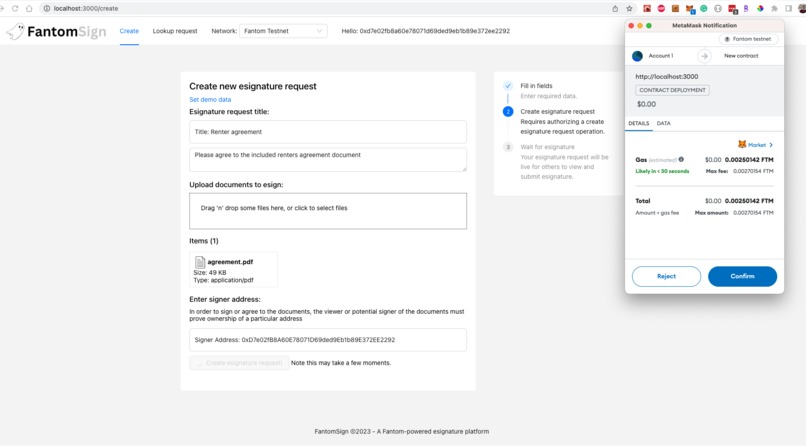Select the DATA tab in MetaMask
The height and width of the screenshot is (446, 806).
click(664, 123)
